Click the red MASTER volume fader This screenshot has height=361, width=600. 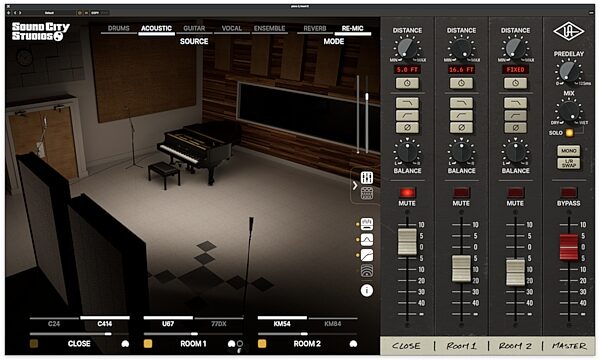569,247
